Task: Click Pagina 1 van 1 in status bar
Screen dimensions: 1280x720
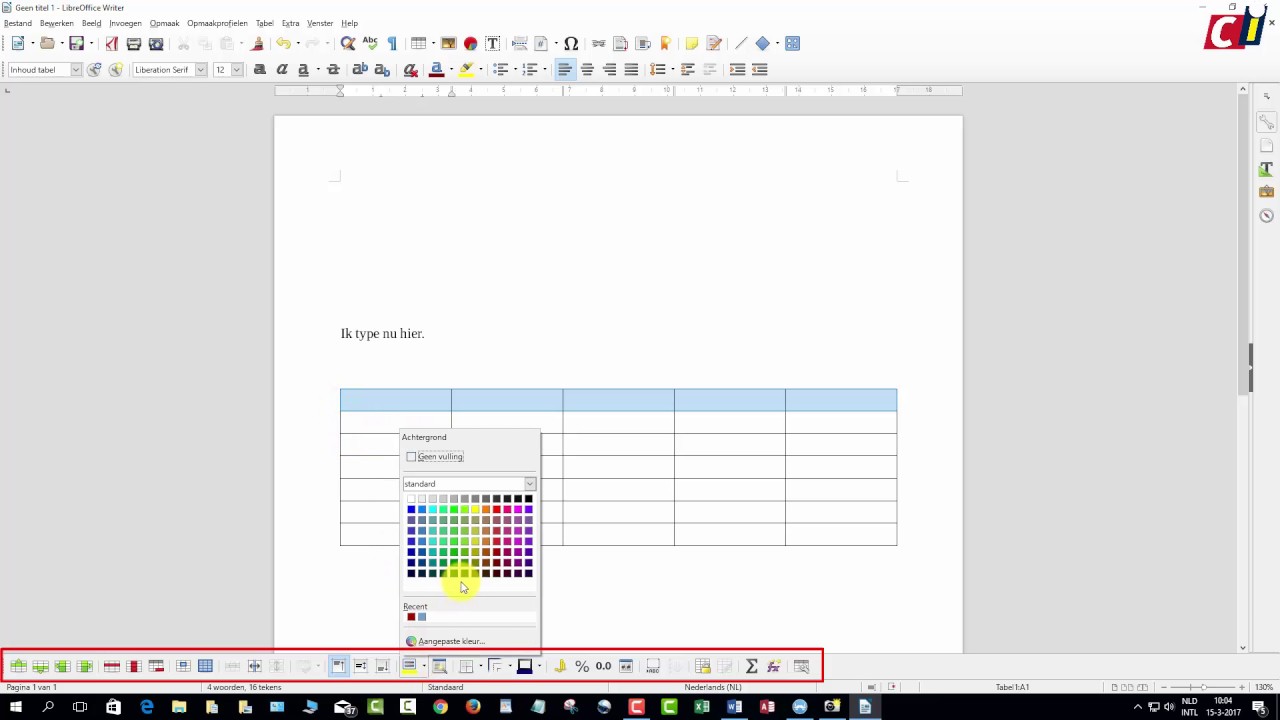Action: (x=32, y=687)
